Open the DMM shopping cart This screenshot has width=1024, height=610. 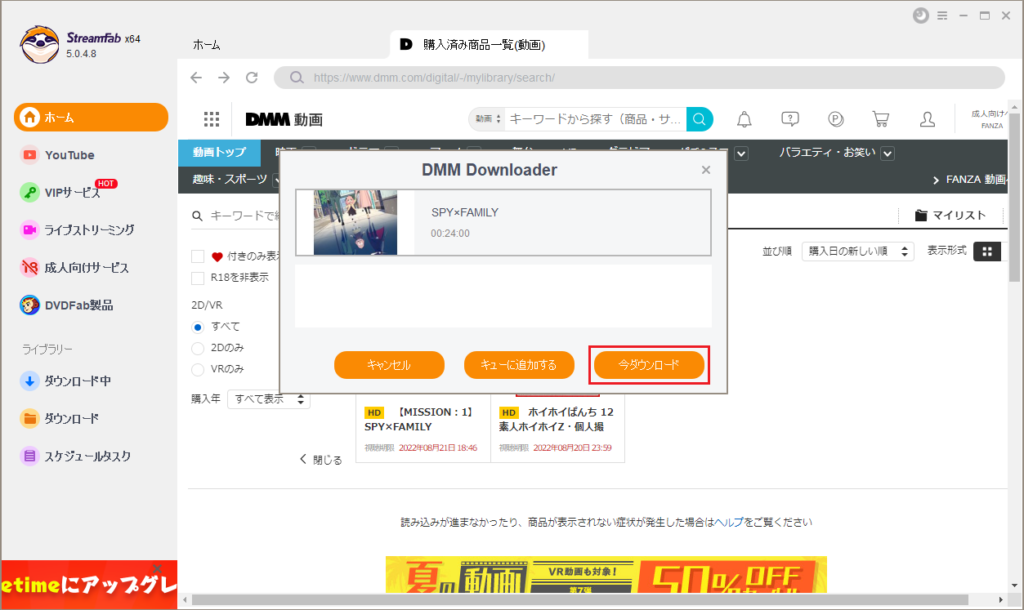[x=881, y=119]
